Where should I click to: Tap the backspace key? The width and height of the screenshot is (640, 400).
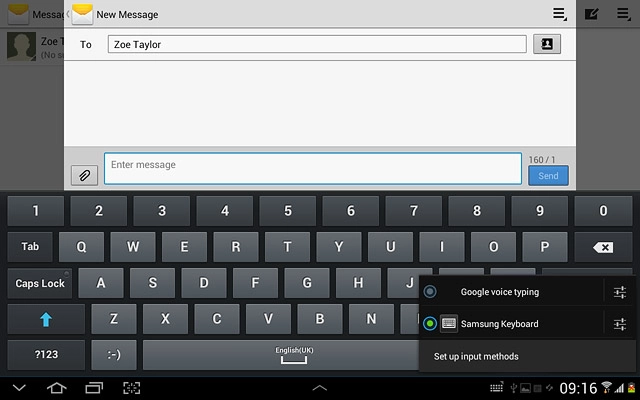click(603, 247)
